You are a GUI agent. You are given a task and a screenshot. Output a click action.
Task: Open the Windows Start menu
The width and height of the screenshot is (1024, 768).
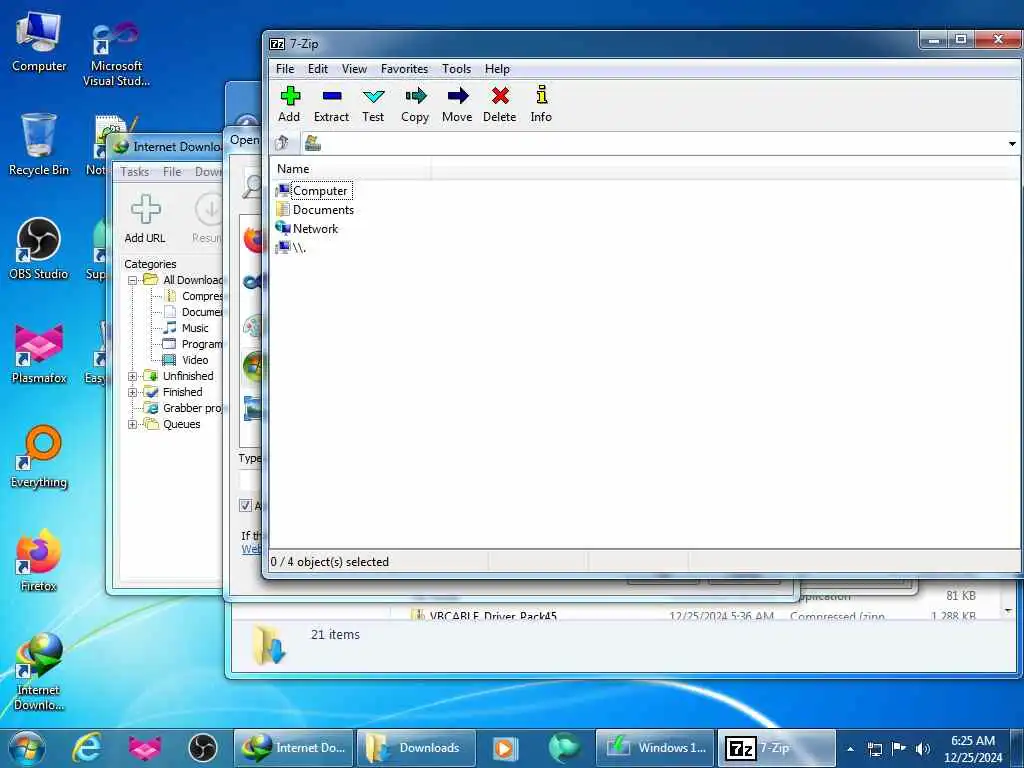[x=27, y=748]
